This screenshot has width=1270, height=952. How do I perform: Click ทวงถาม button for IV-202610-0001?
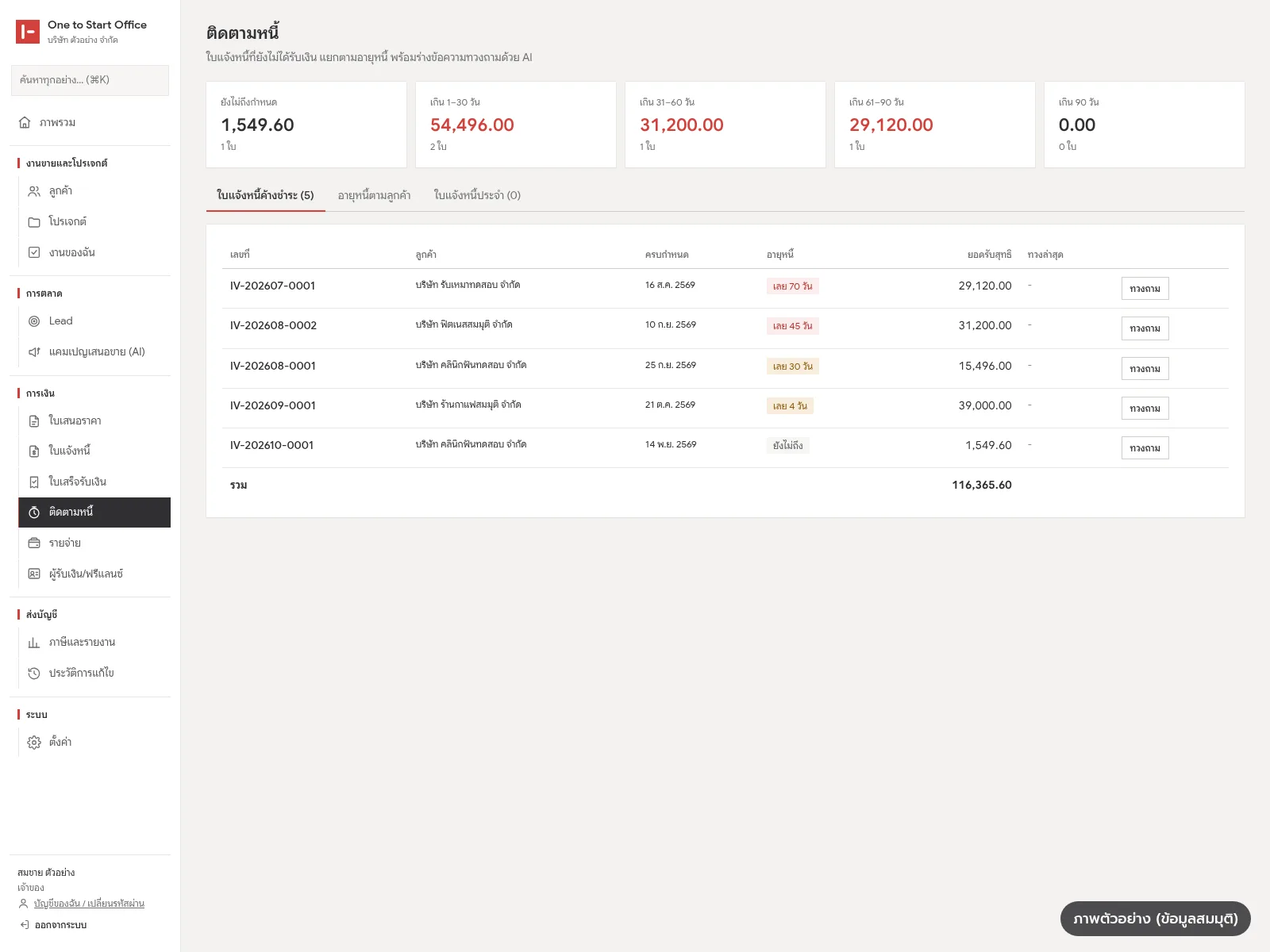(1145, 448)
